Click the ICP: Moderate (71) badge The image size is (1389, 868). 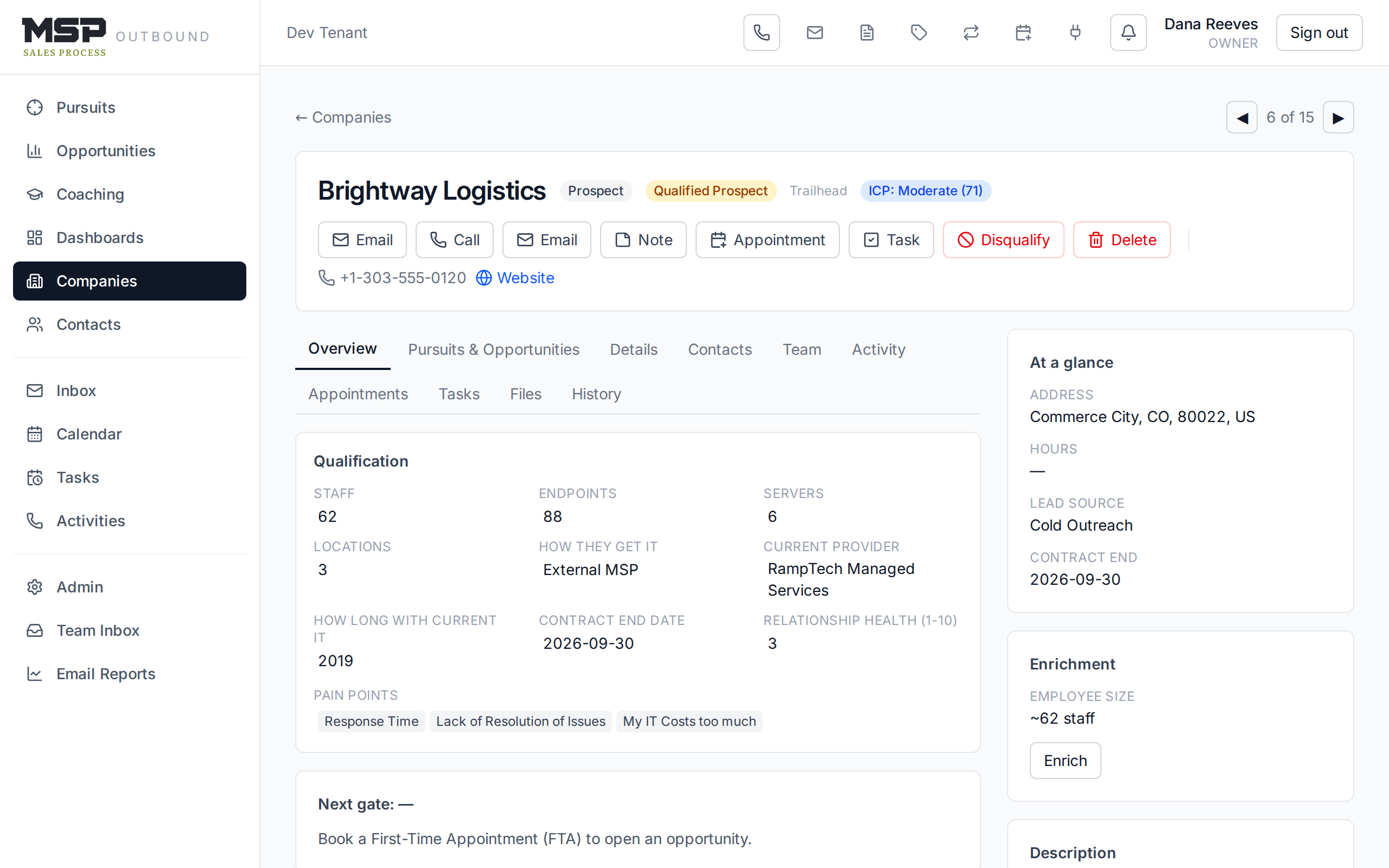pos(925,190)
